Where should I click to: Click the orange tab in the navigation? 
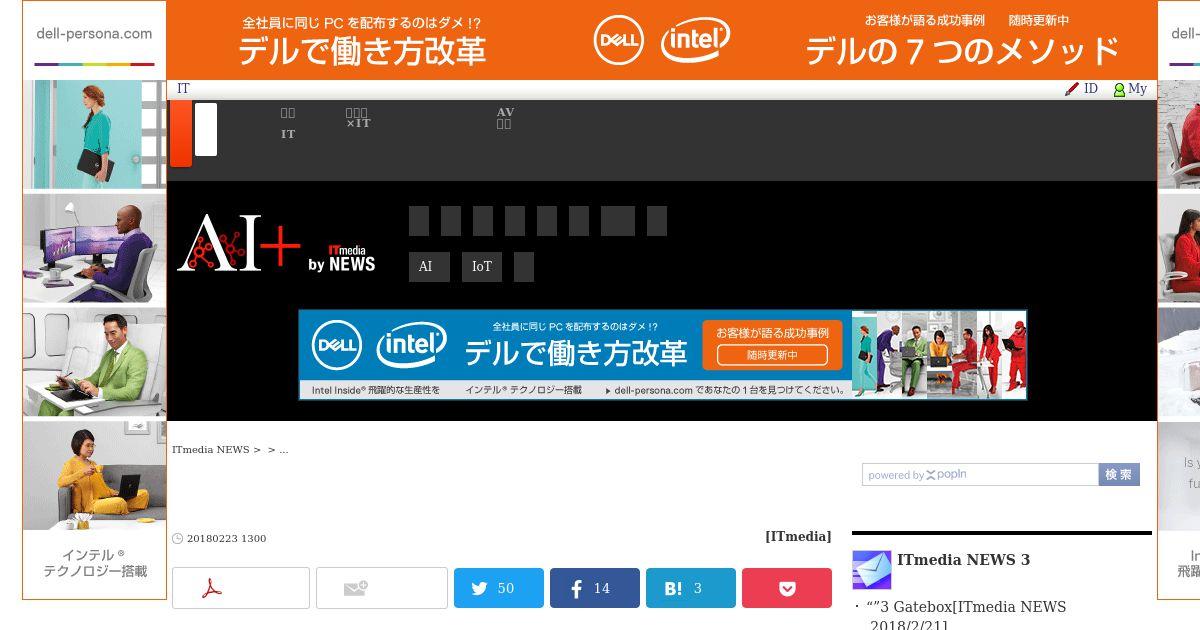coord(181,133)
